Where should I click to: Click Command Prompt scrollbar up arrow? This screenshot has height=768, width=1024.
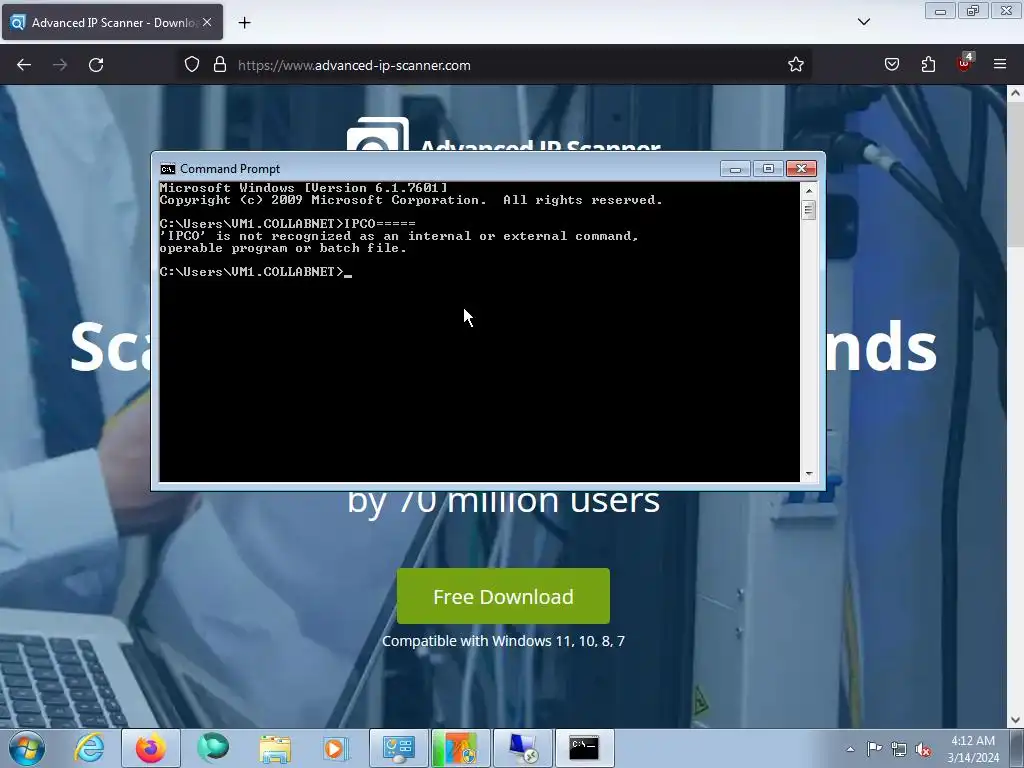[x=808, y=191]
